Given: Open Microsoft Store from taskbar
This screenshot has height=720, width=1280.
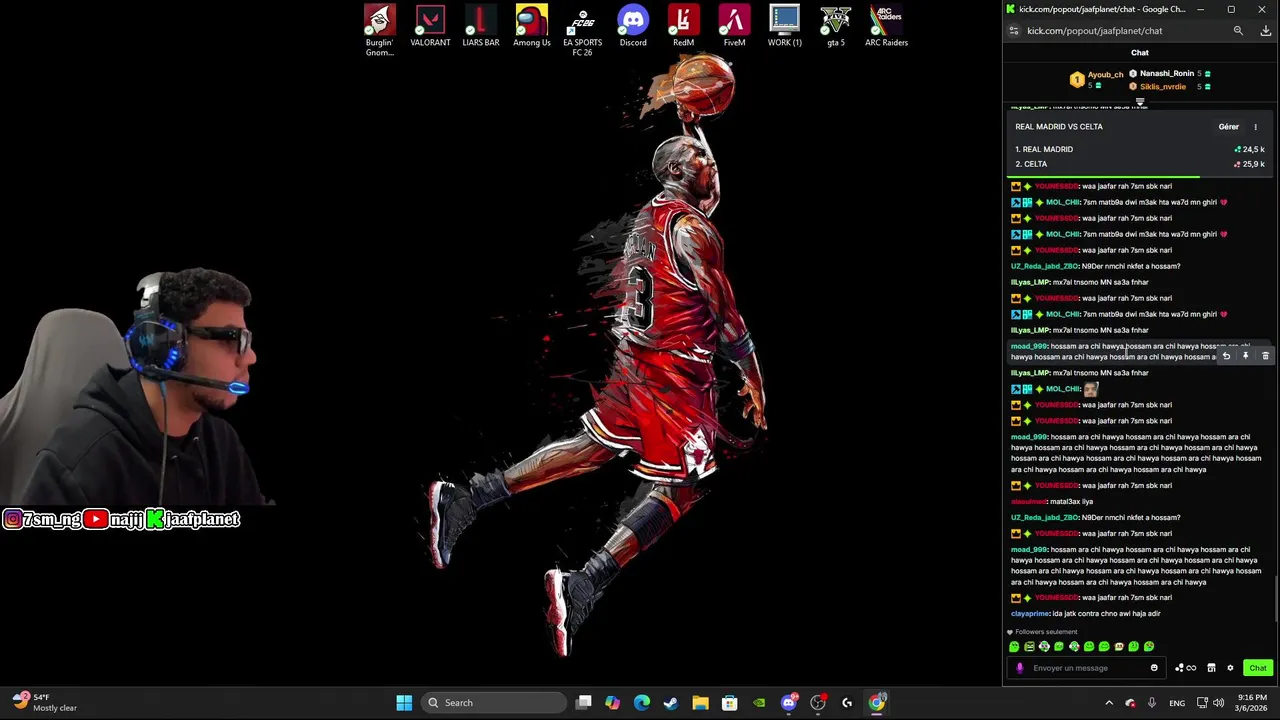Looking at the screenshot, I should 729,703.
